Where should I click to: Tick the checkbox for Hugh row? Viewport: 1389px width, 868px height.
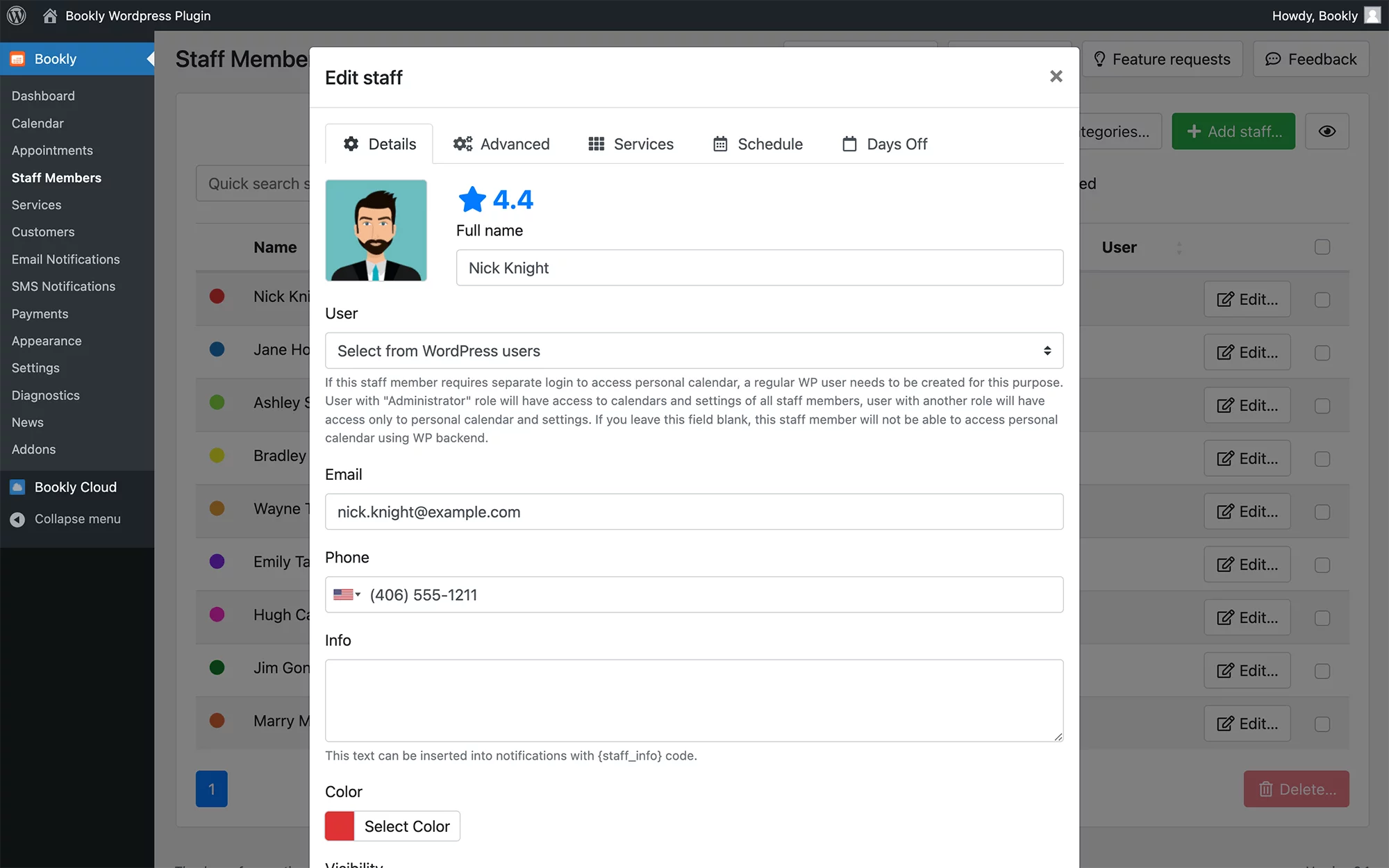(x=1322, y=618)
